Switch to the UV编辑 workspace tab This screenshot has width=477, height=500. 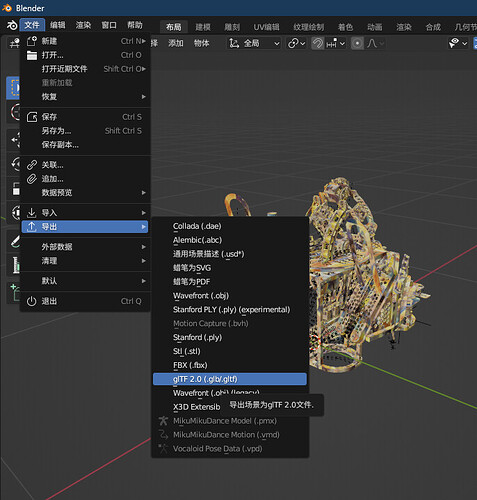coord(266,27)
